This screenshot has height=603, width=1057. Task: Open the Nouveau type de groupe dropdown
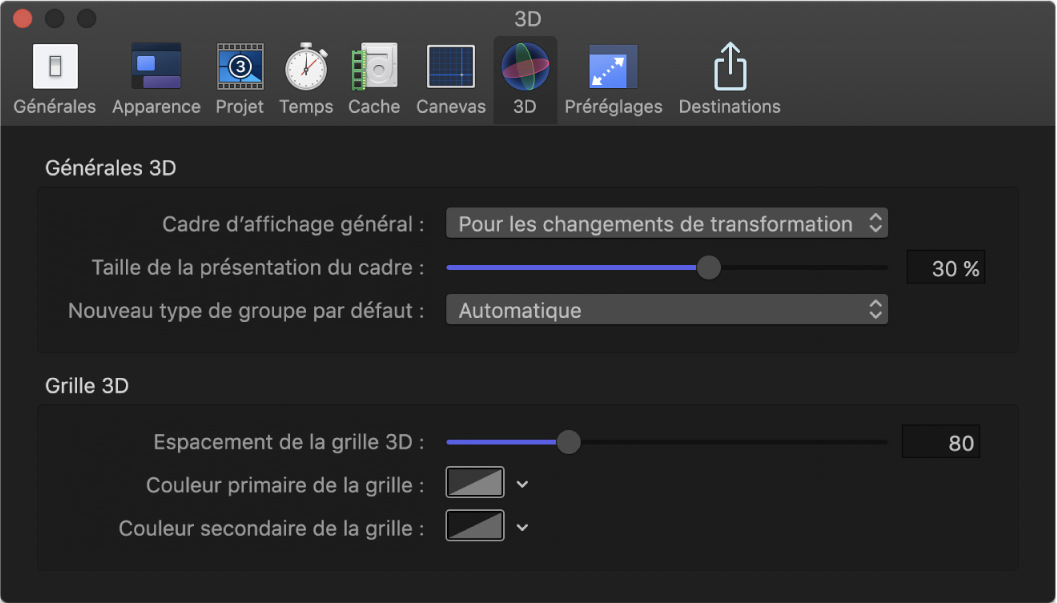click(x=666, y=310)
